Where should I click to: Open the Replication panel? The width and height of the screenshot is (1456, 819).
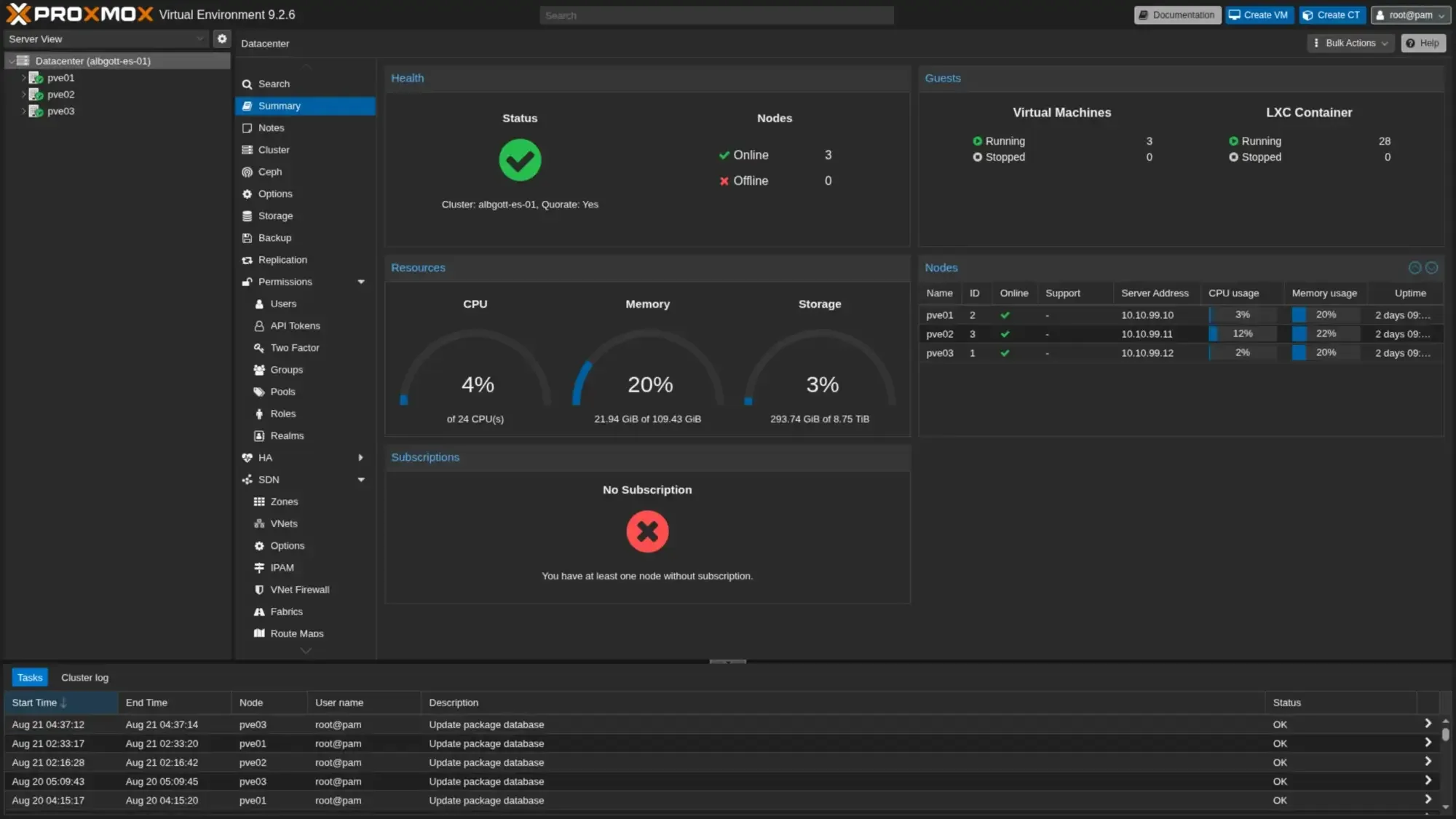[282, 260]
